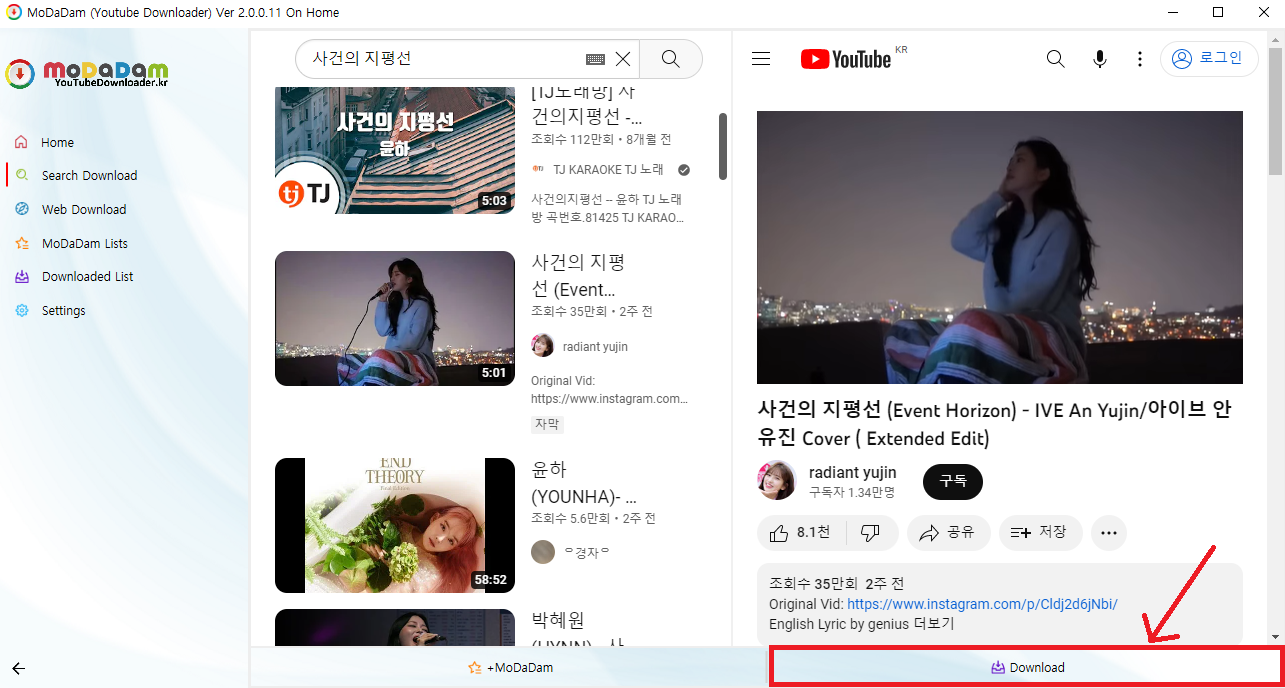Click the 공유 share button
The width and height of the screenshot is (1285, 688).
click(x=948, y=533)
